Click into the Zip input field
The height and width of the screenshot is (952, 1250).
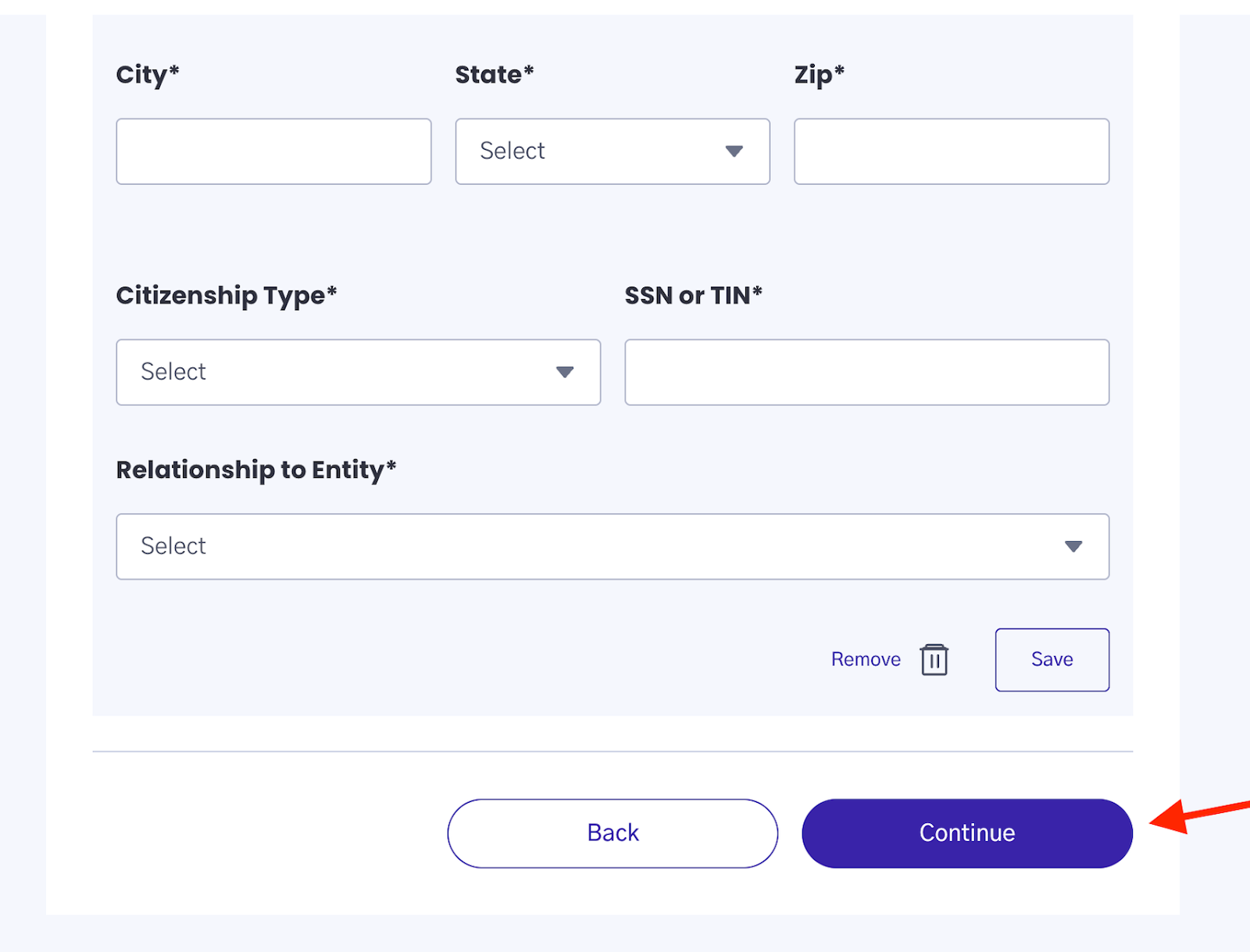pos(952,152)
